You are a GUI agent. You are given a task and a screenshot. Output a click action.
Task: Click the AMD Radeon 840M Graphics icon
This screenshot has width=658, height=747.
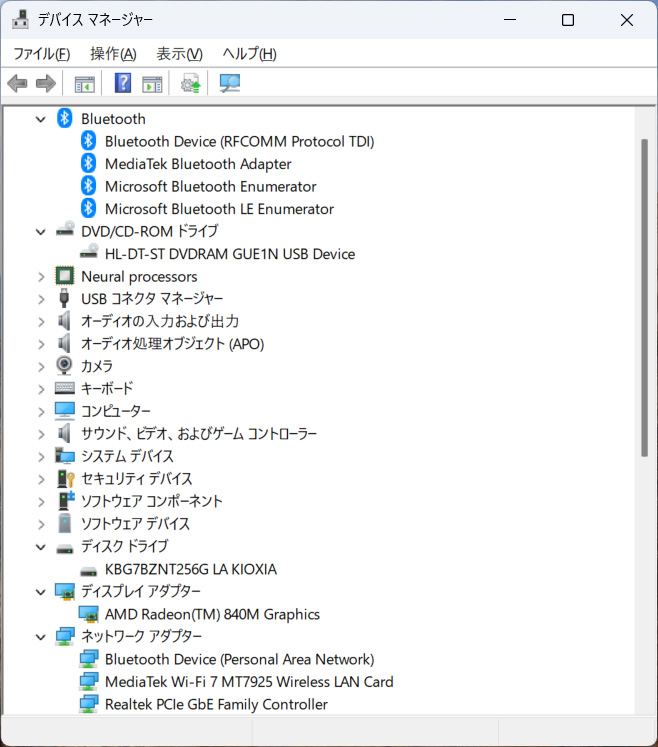tap(89, 614)
